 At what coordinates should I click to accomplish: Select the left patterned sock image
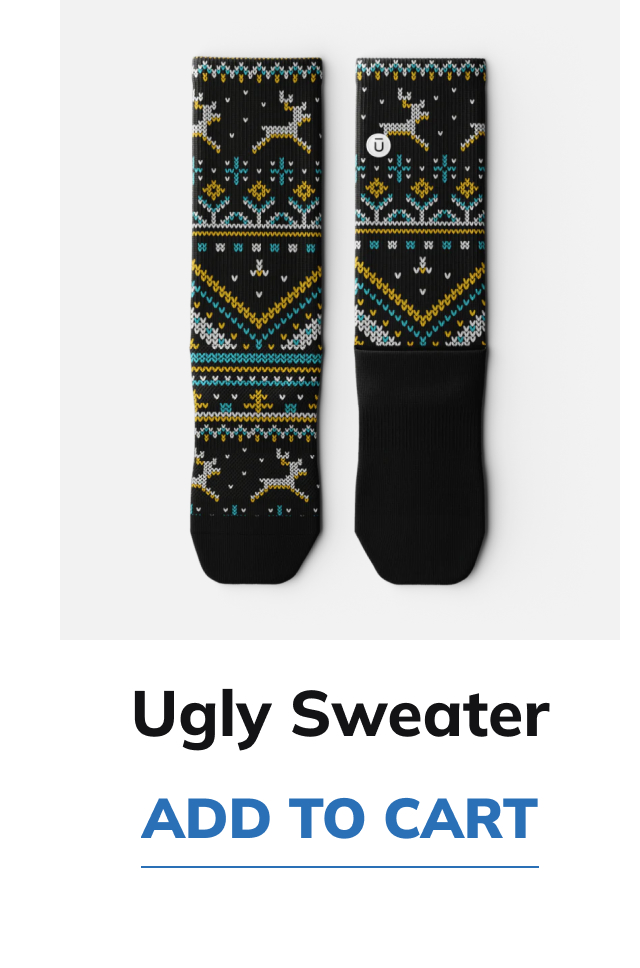click(x=257, y=320)
